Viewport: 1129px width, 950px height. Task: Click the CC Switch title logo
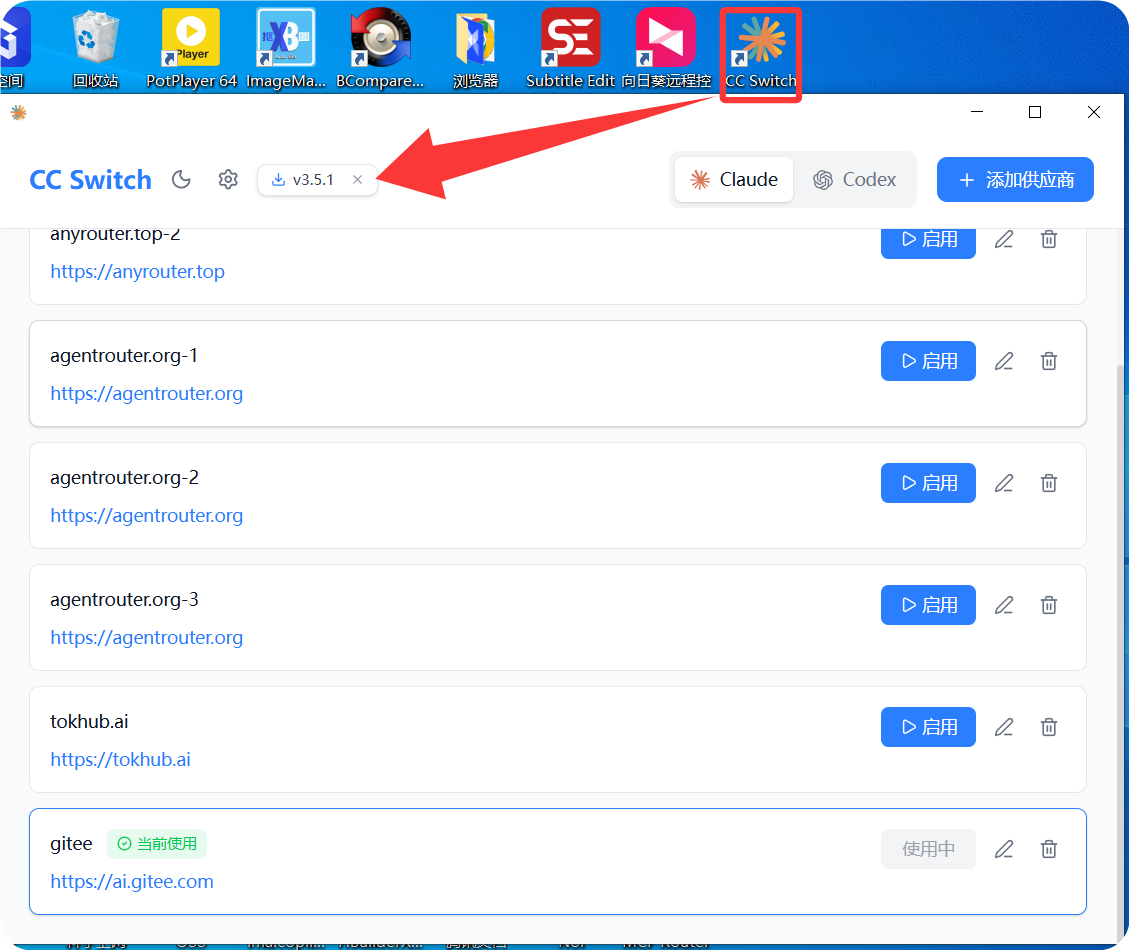point(91,179)
